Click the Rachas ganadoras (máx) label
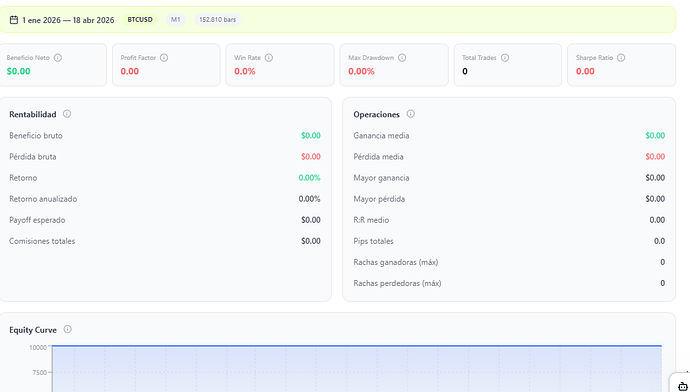Screen dimensions: 690x392 pos(396,262)
